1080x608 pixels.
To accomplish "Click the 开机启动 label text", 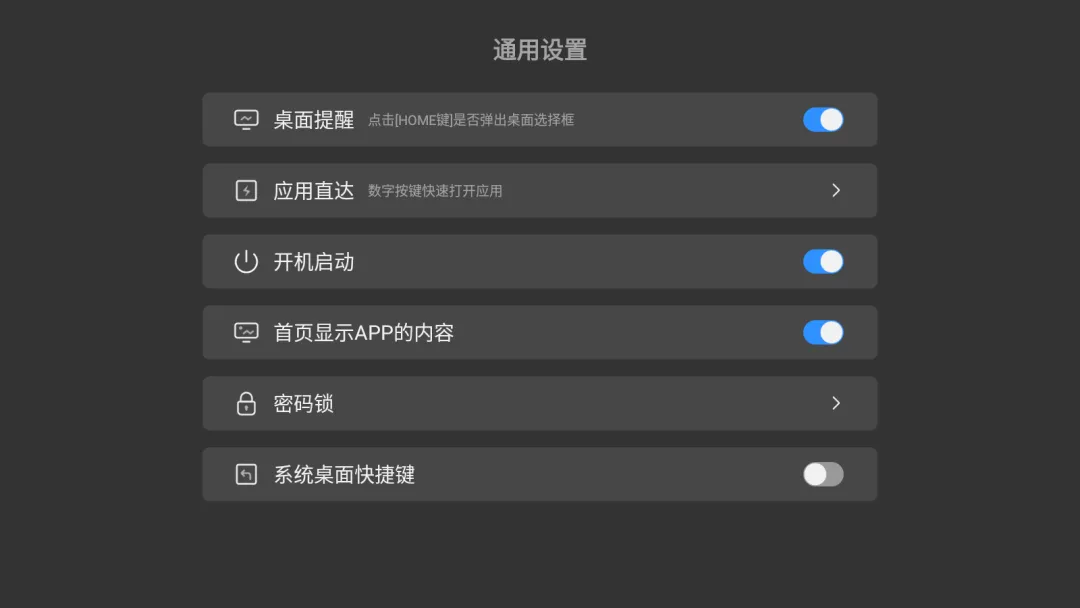I will [314, 262].
